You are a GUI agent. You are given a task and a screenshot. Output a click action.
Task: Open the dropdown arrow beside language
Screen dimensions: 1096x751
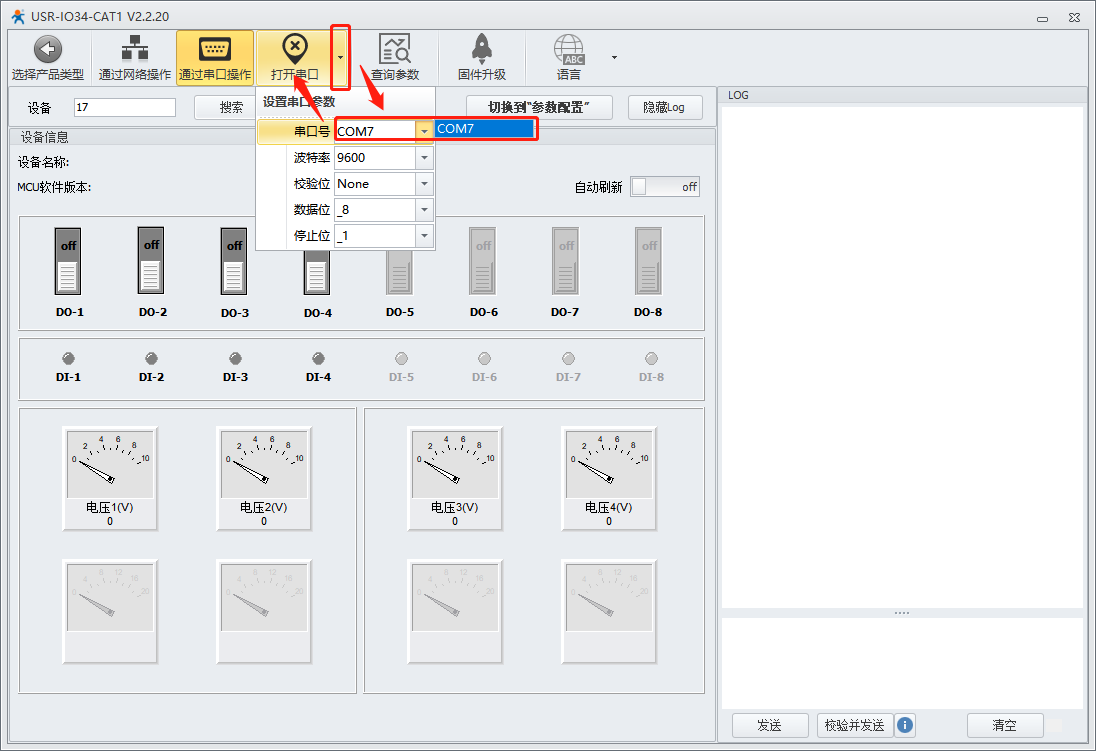point(614,57)
